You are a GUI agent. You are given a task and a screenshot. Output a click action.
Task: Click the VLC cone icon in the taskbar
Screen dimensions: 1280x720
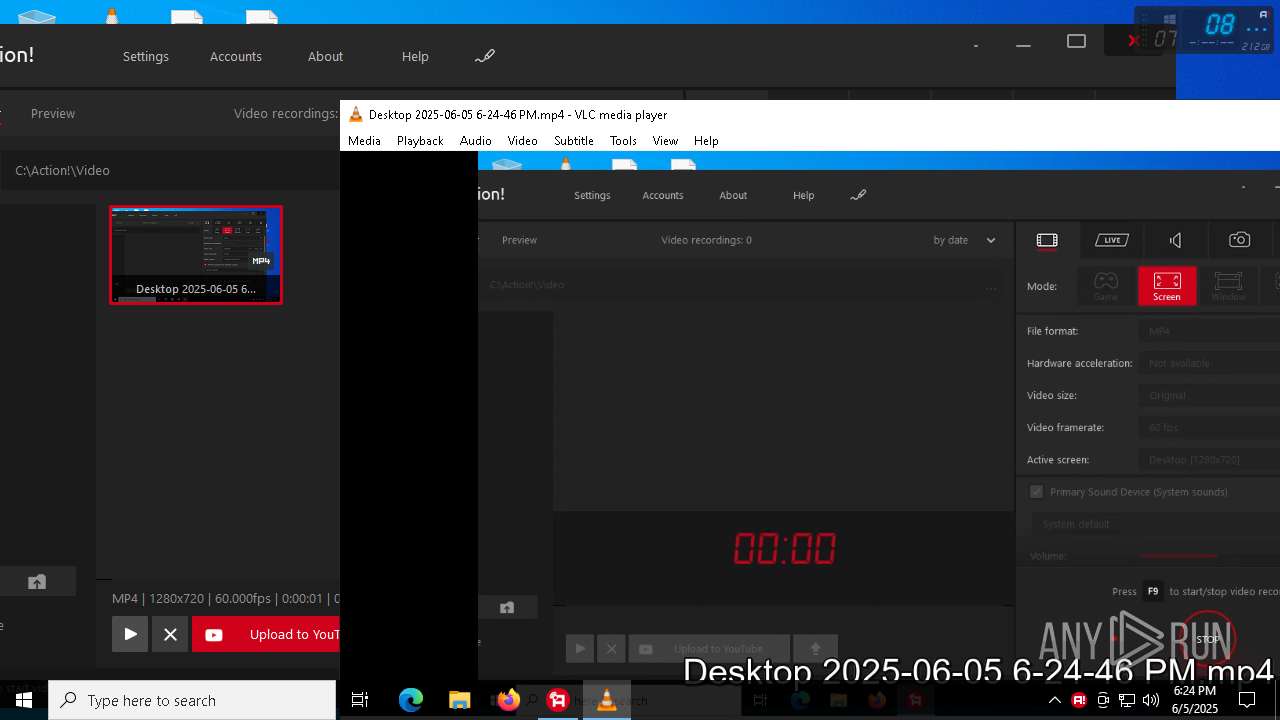pyautogui.click(x=607, y=700)
